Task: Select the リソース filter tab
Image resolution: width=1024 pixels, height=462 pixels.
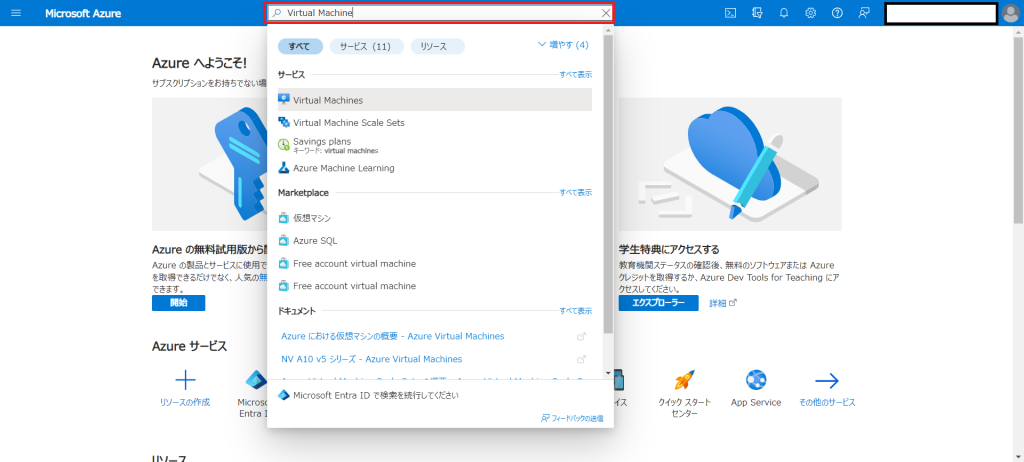Action: tap(438, 46)
